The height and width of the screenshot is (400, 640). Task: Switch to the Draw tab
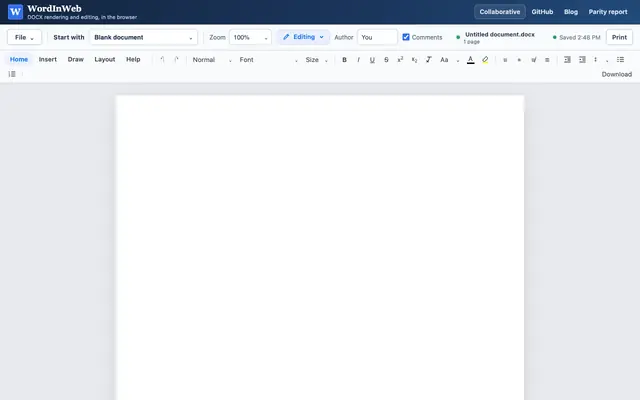(x=76, y=59)
